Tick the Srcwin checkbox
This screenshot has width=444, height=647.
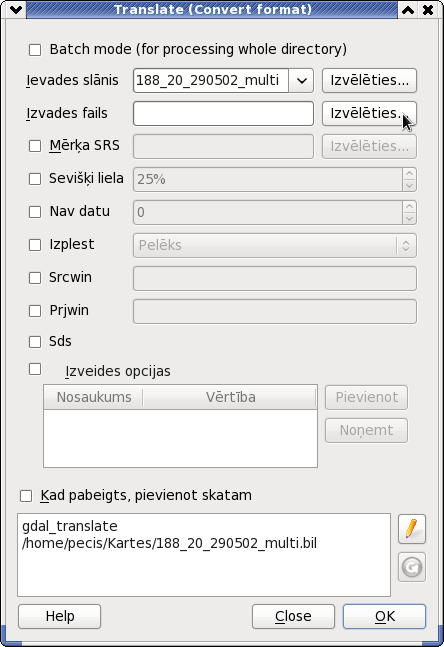[x=35, y=278]
